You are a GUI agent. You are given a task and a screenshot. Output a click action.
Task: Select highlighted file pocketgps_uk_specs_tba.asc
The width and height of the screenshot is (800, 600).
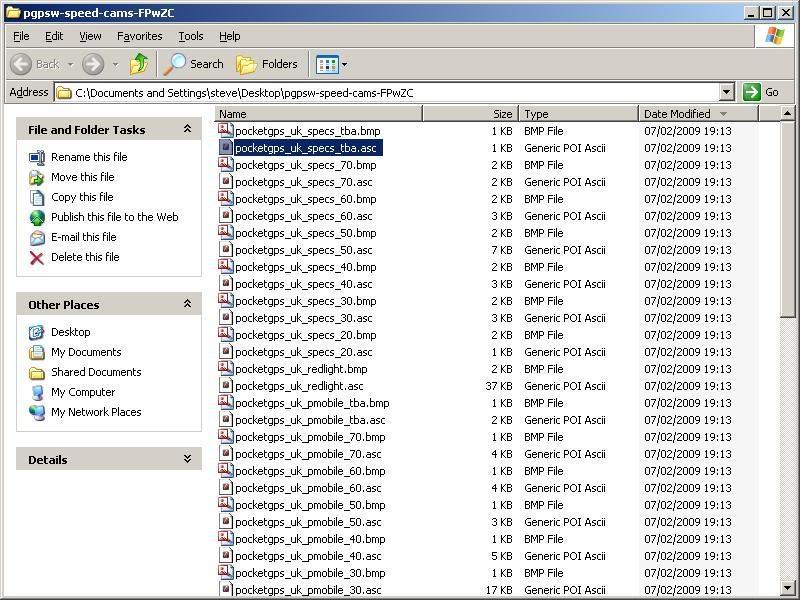308,148
